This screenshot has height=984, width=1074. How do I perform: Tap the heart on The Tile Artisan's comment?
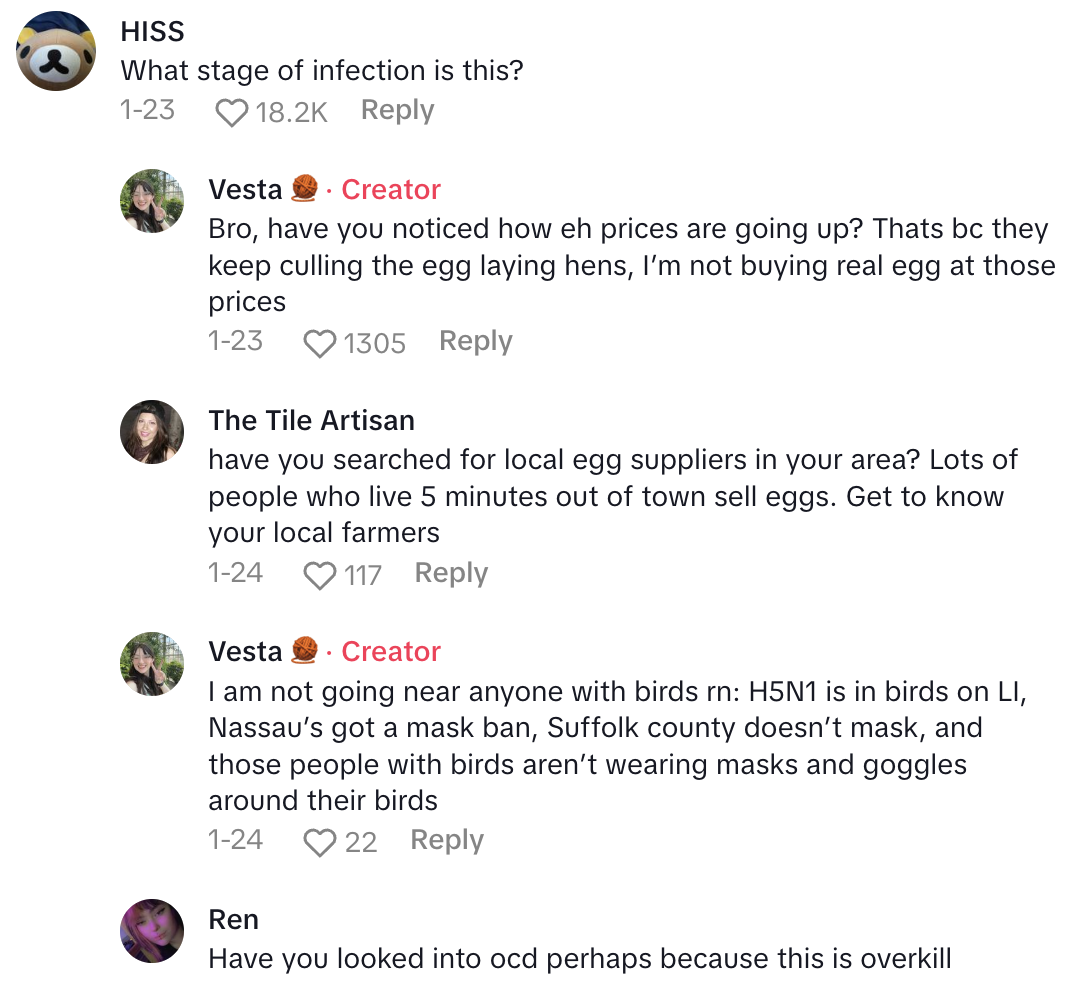coord(320,575)
